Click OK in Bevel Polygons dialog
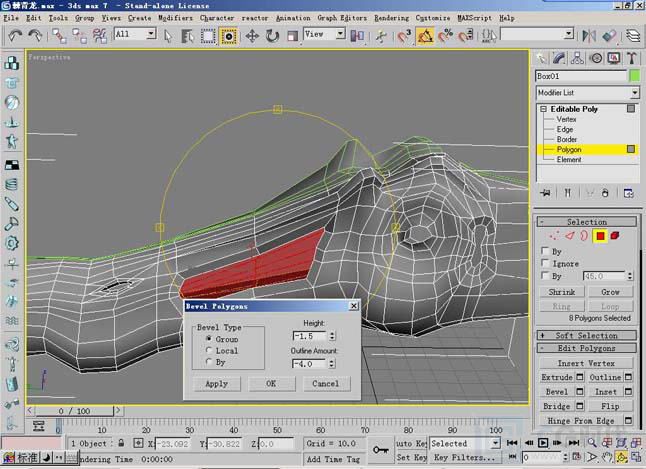The image size is (646, 469). [x=271, y=384]
